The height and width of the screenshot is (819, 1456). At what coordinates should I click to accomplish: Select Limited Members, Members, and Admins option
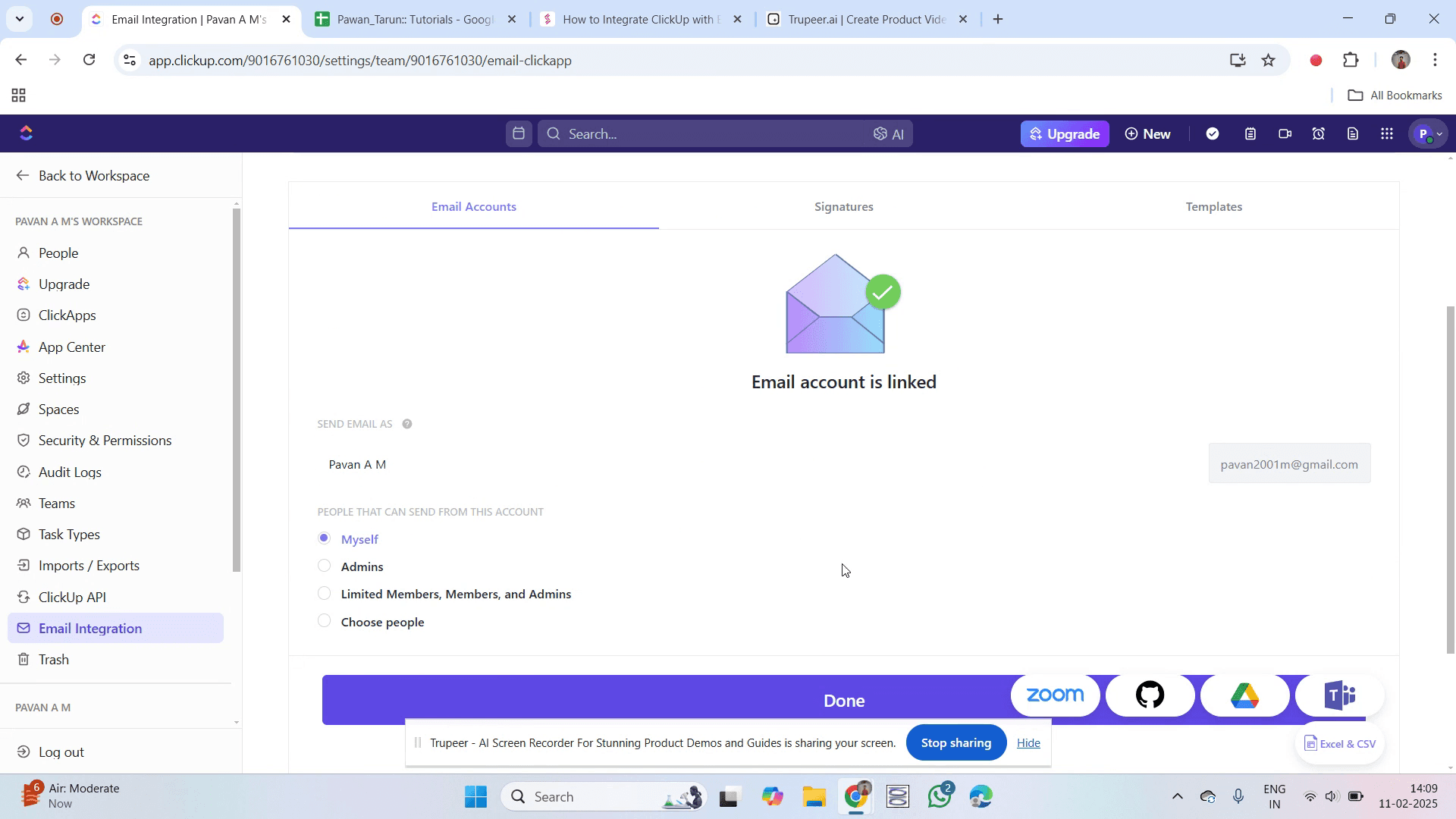[x=325, y=593]
